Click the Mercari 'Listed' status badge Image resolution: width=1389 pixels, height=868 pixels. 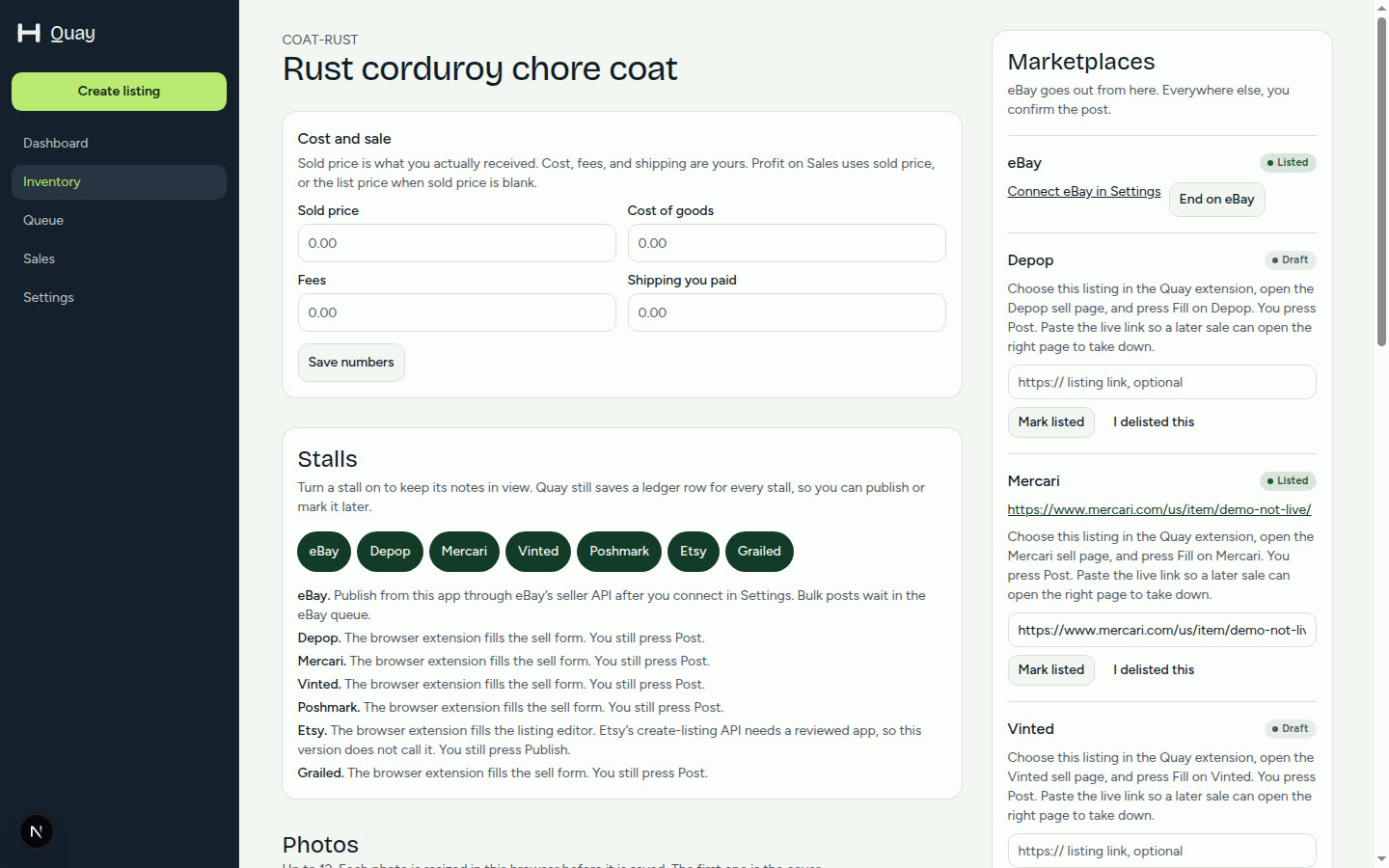(1288, 481)
